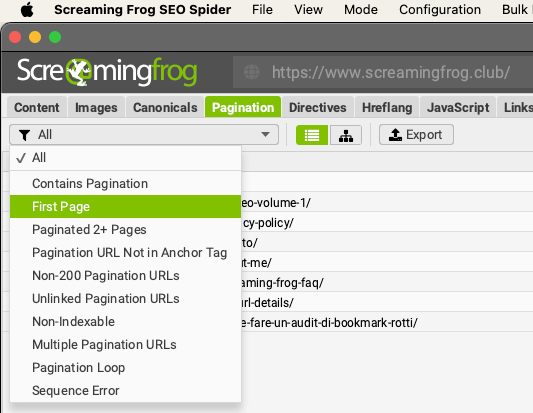Choose Pagination Loop filter
Viewport: 533px width, 413px height.
tap(125, 367)
